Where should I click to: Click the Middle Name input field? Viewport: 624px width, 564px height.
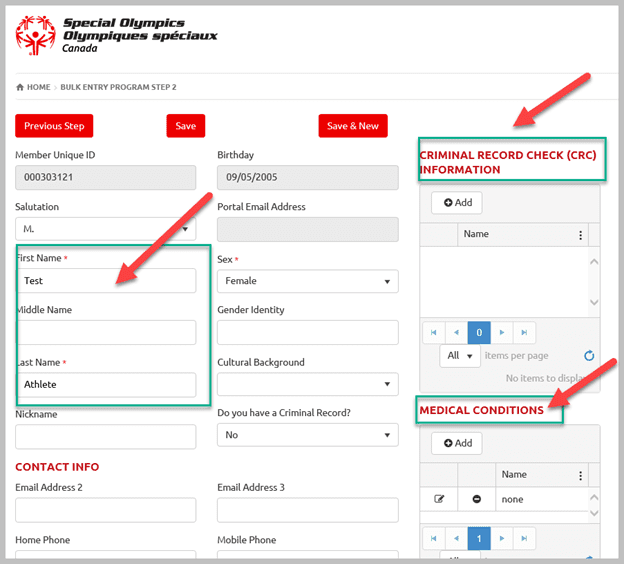click(x=107, y=332)
